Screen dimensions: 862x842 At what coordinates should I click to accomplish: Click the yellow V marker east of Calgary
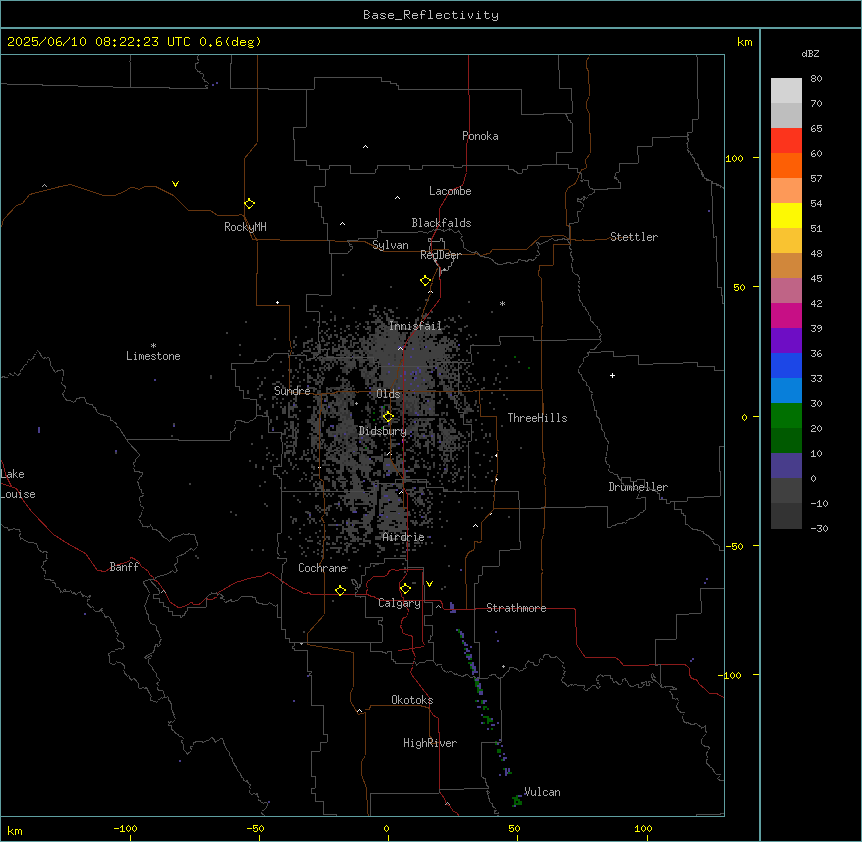pyautogui.click(x=429, y=584)
